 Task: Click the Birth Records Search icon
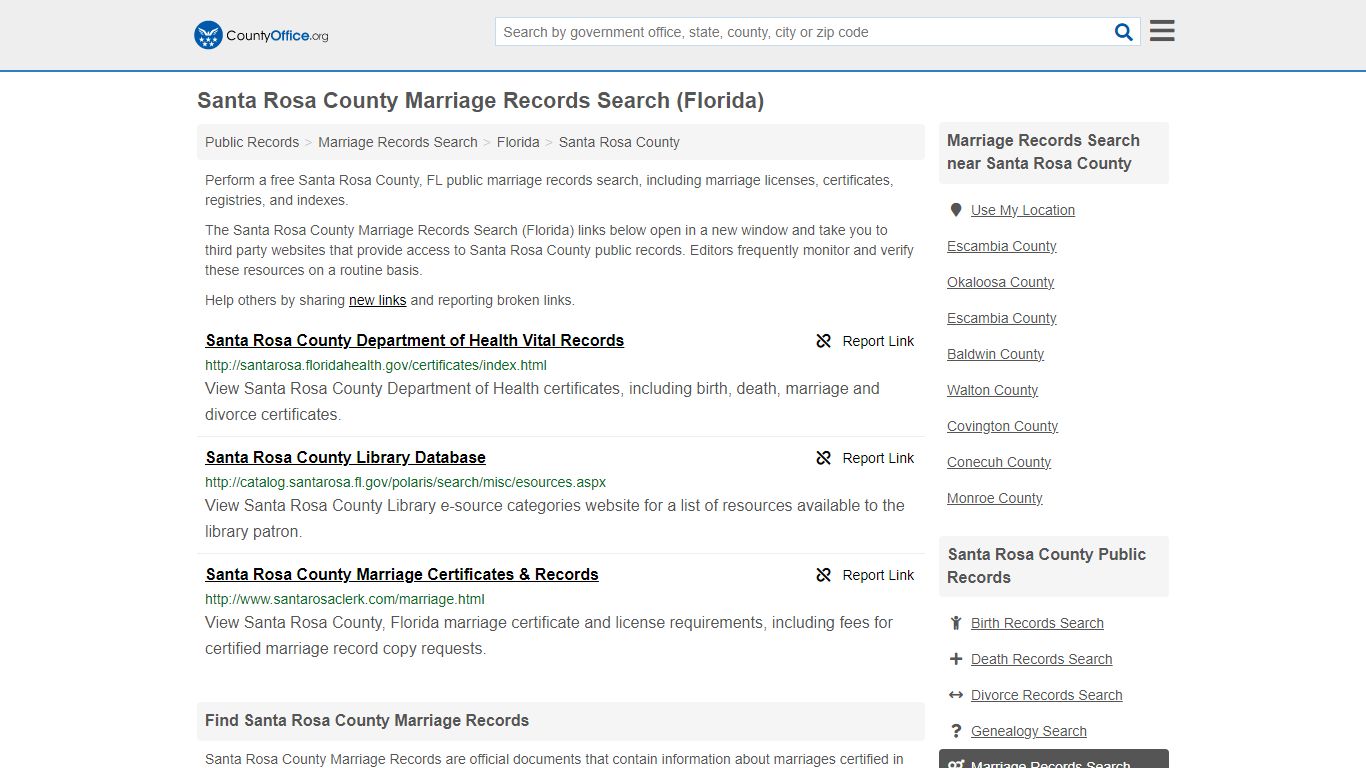pos(956,623)
